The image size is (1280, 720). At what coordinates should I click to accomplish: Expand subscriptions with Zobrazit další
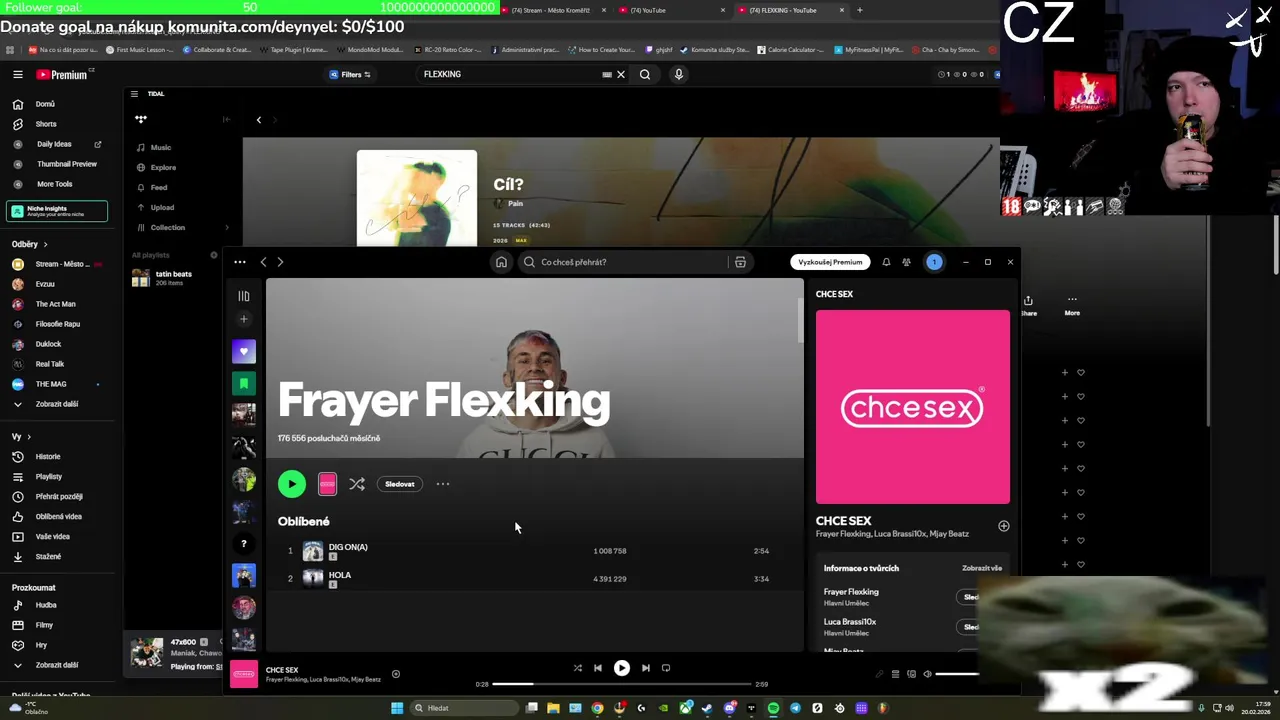[x=56, y=404]
